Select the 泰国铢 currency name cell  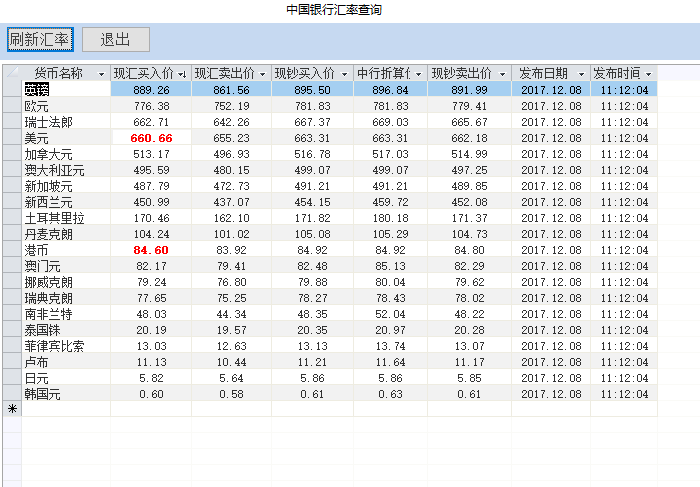[66, 330]
